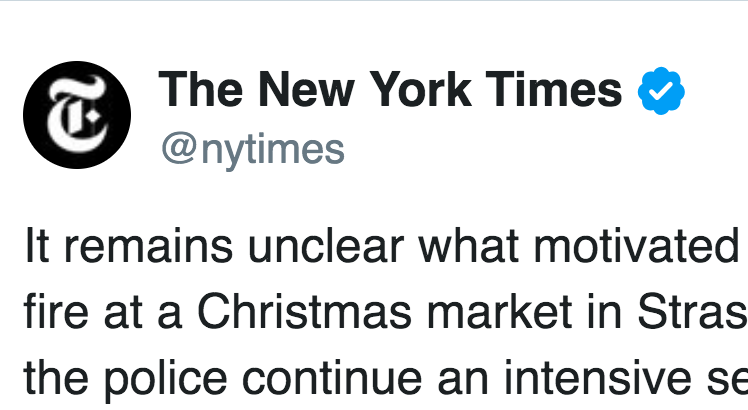Viewport: 748px width, 410px height.
Task: Visit the @nytimes handle link
Action: [x=253, y=150]
